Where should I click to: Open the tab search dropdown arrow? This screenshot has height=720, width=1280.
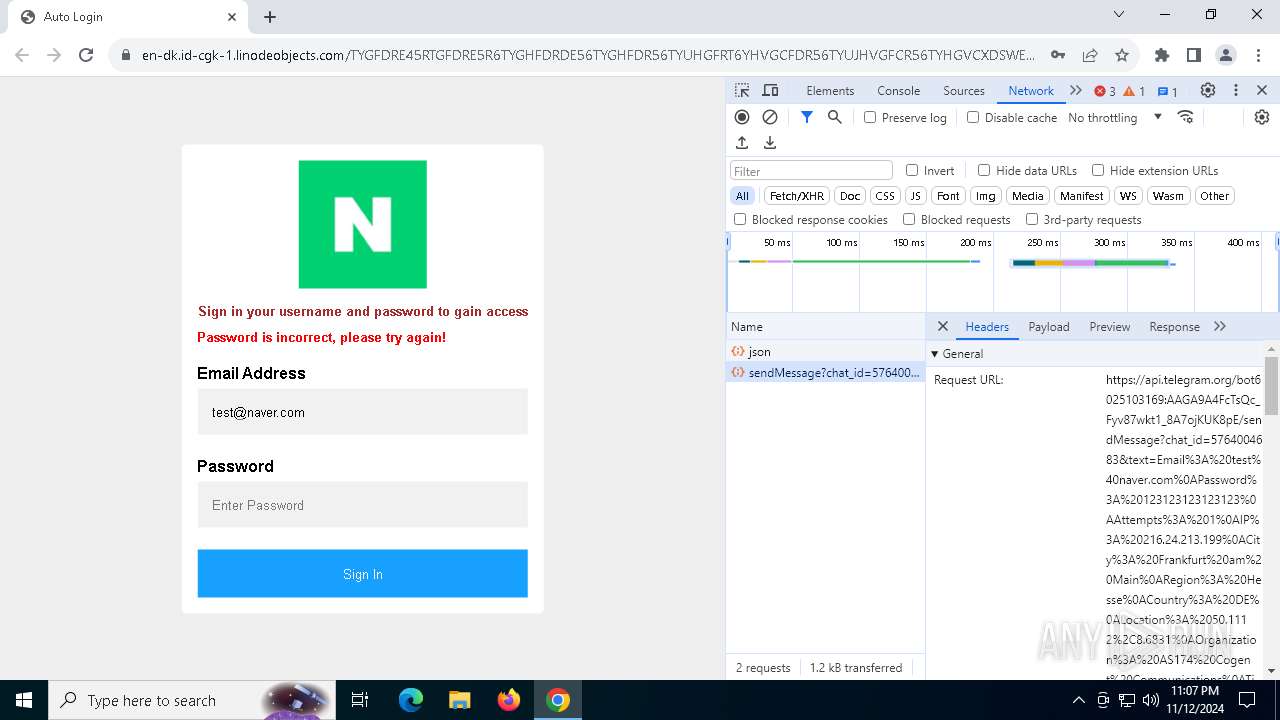pos(1119,15)
